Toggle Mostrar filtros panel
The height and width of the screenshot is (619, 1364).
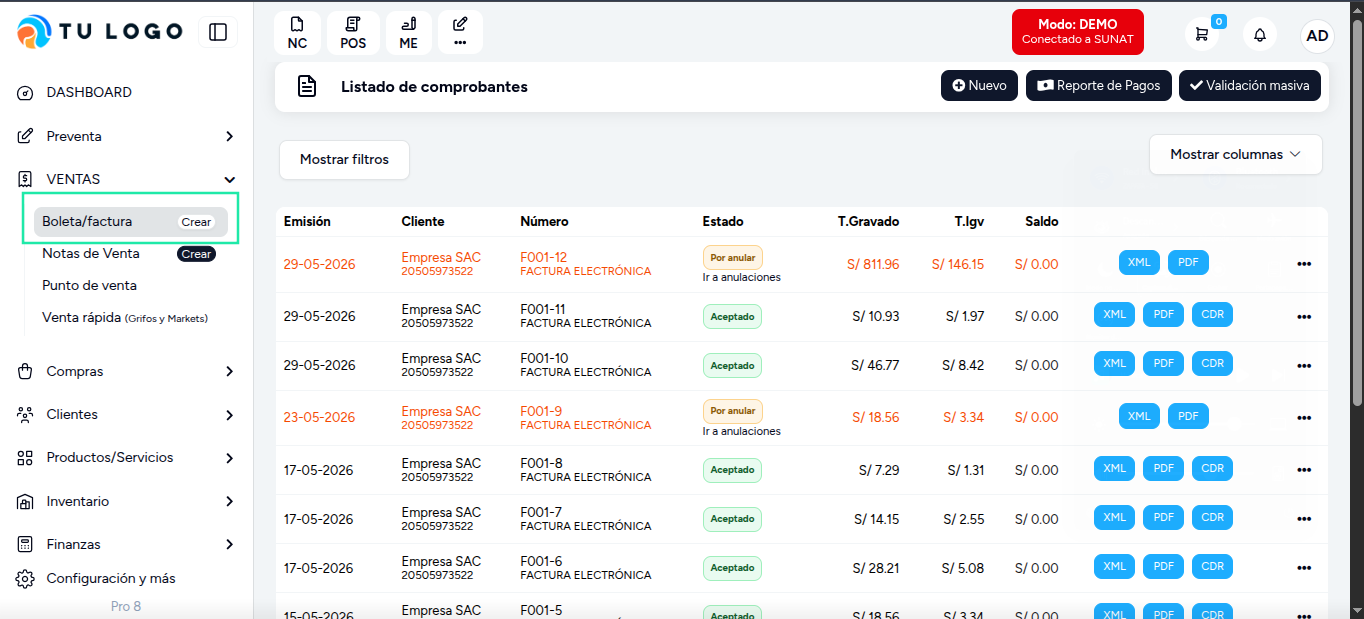pos(344,160)
